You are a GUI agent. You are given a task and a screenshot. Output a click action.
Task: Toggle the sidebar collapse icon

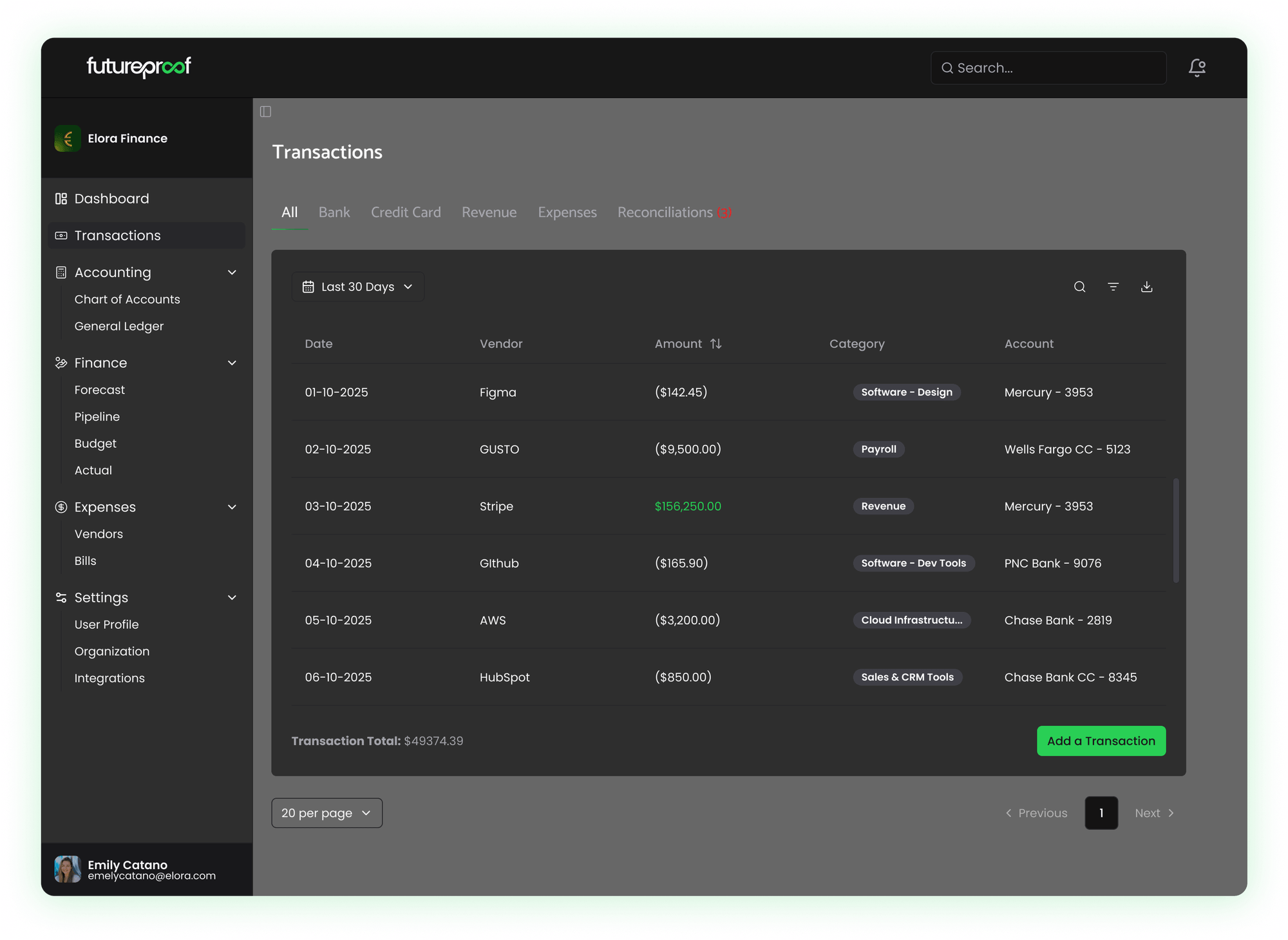[265, 111]
